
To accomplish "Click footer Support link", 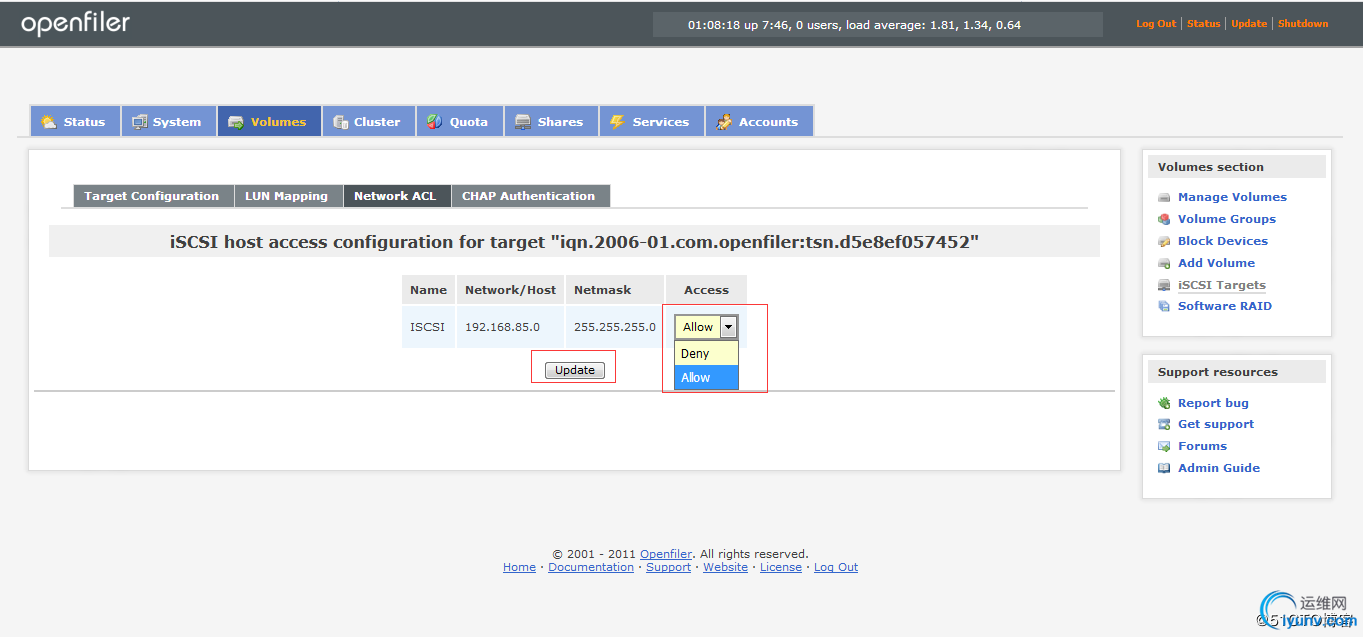I will coord(668,567).
